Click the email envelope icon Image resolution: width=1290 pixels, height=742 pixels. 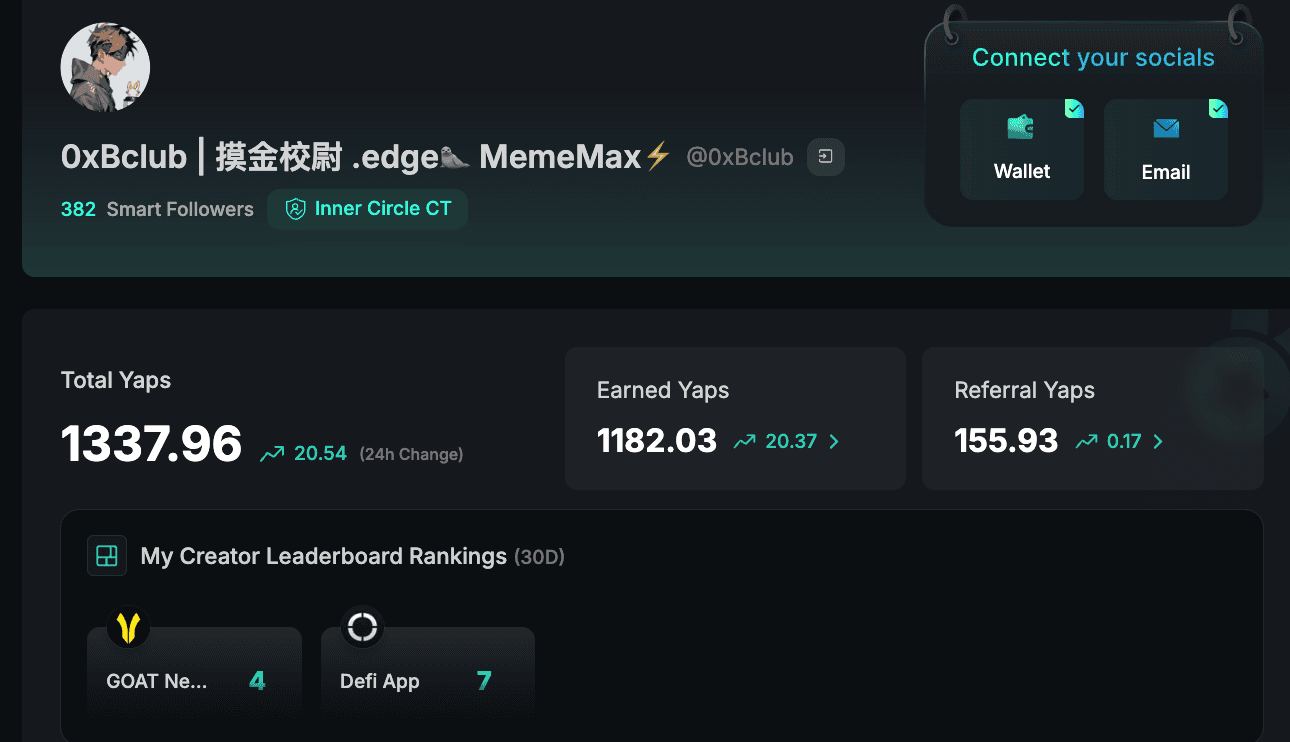tap(1166, 128)
